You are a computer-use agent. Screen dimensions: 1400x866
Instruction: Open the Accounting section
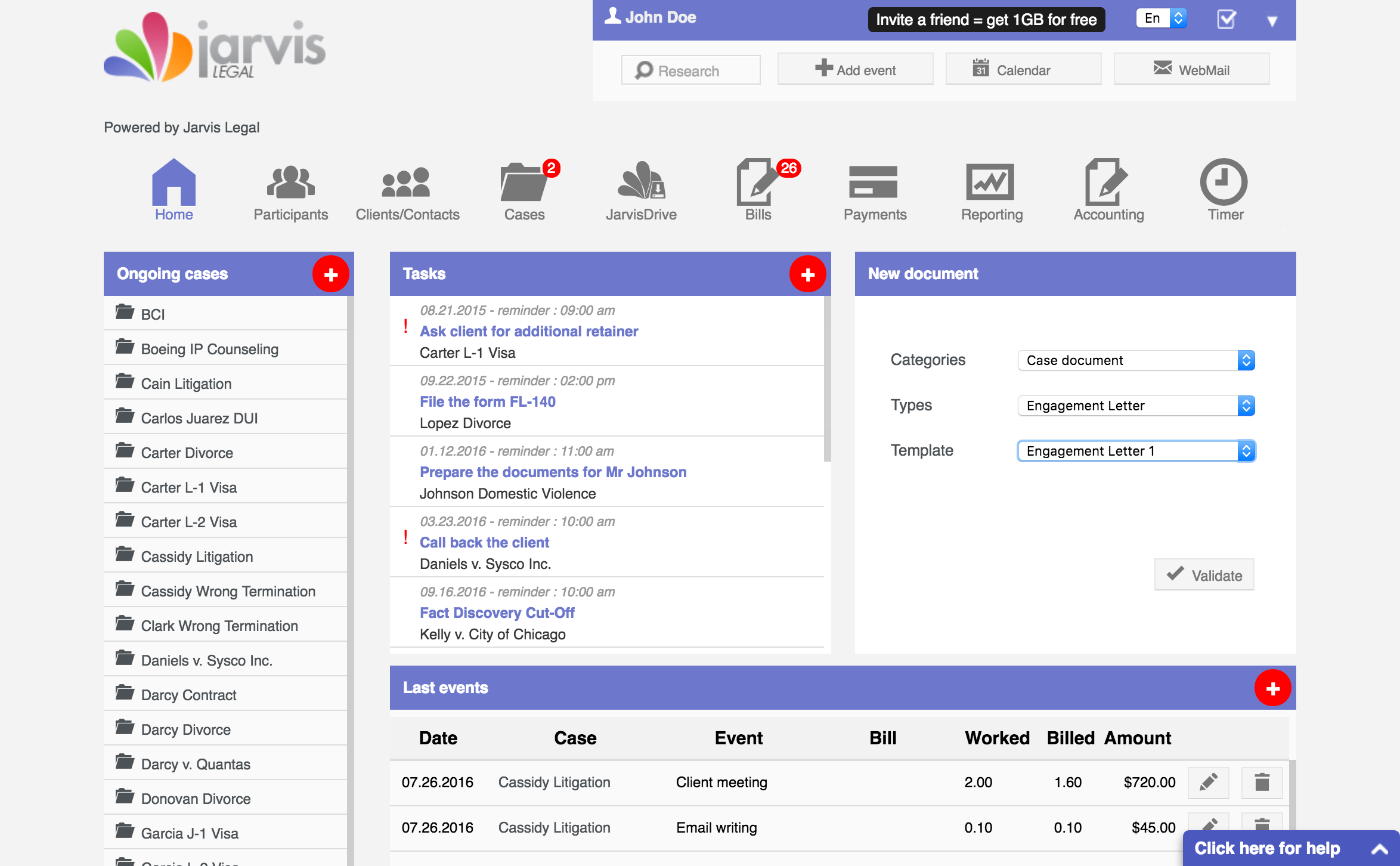[1107, 190]
